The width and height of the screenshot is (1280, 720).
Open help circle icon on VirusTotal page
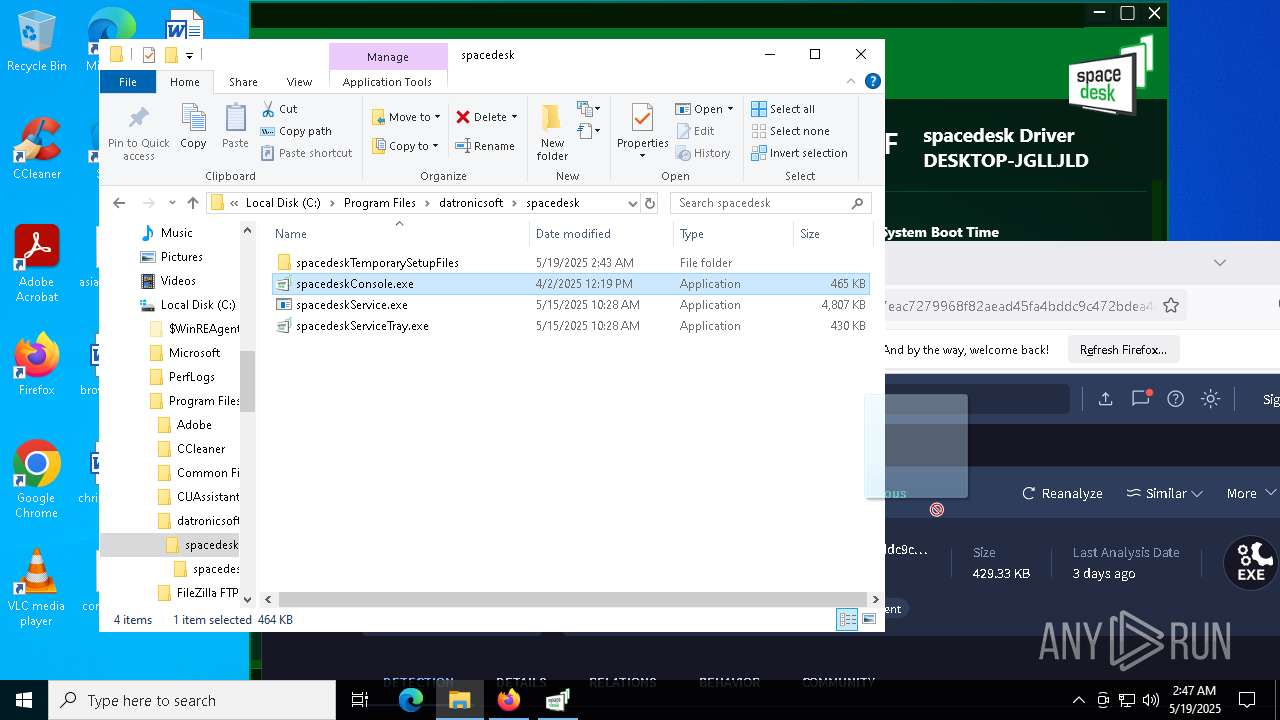pos(1176,399)
